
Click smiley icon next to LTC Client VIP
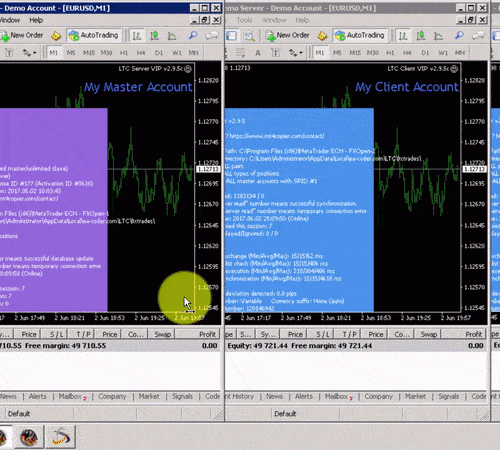[x=454, y=69]
